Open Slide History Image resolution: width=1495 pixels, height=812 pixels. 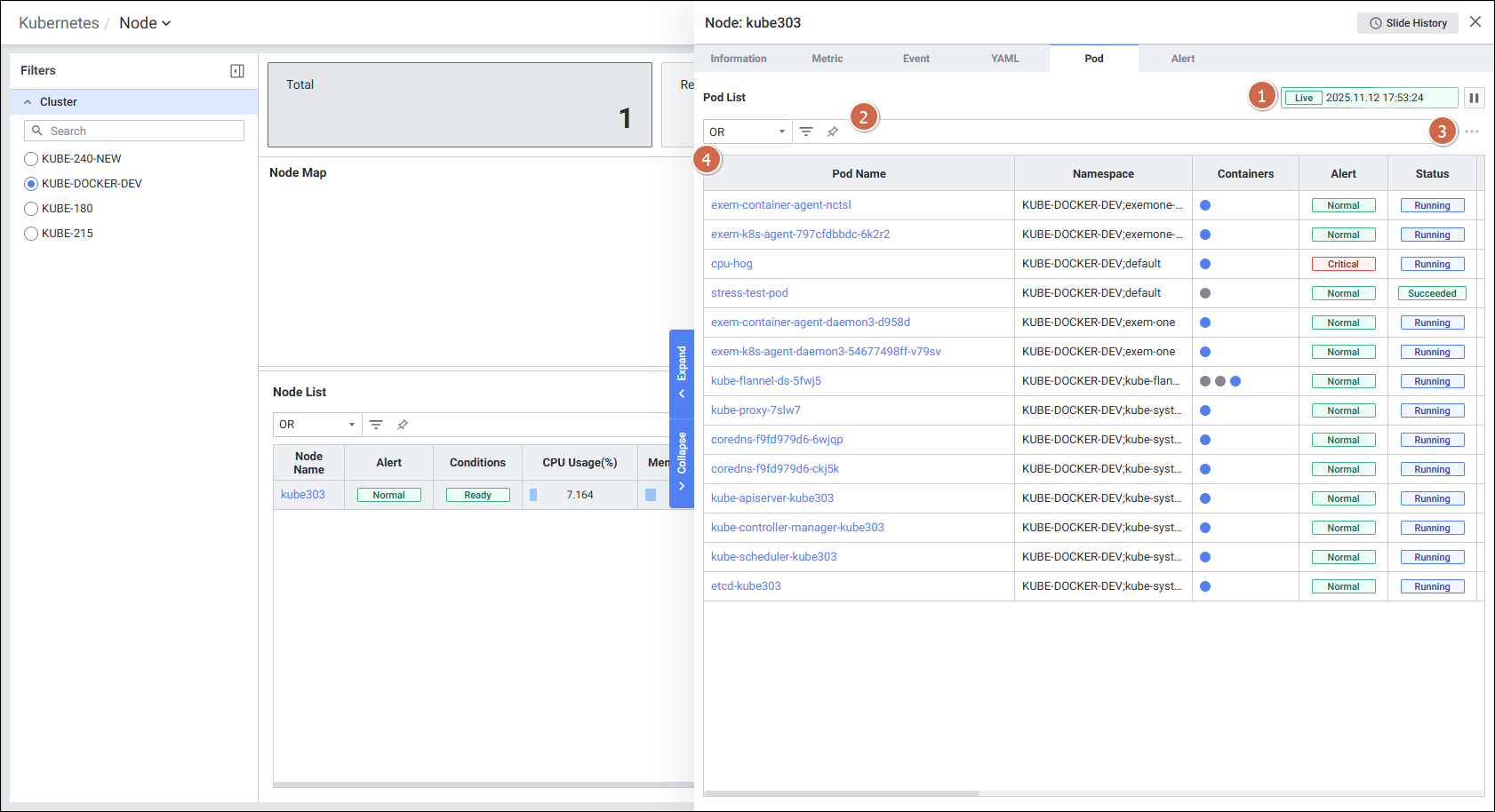(x=1407, y=23)
